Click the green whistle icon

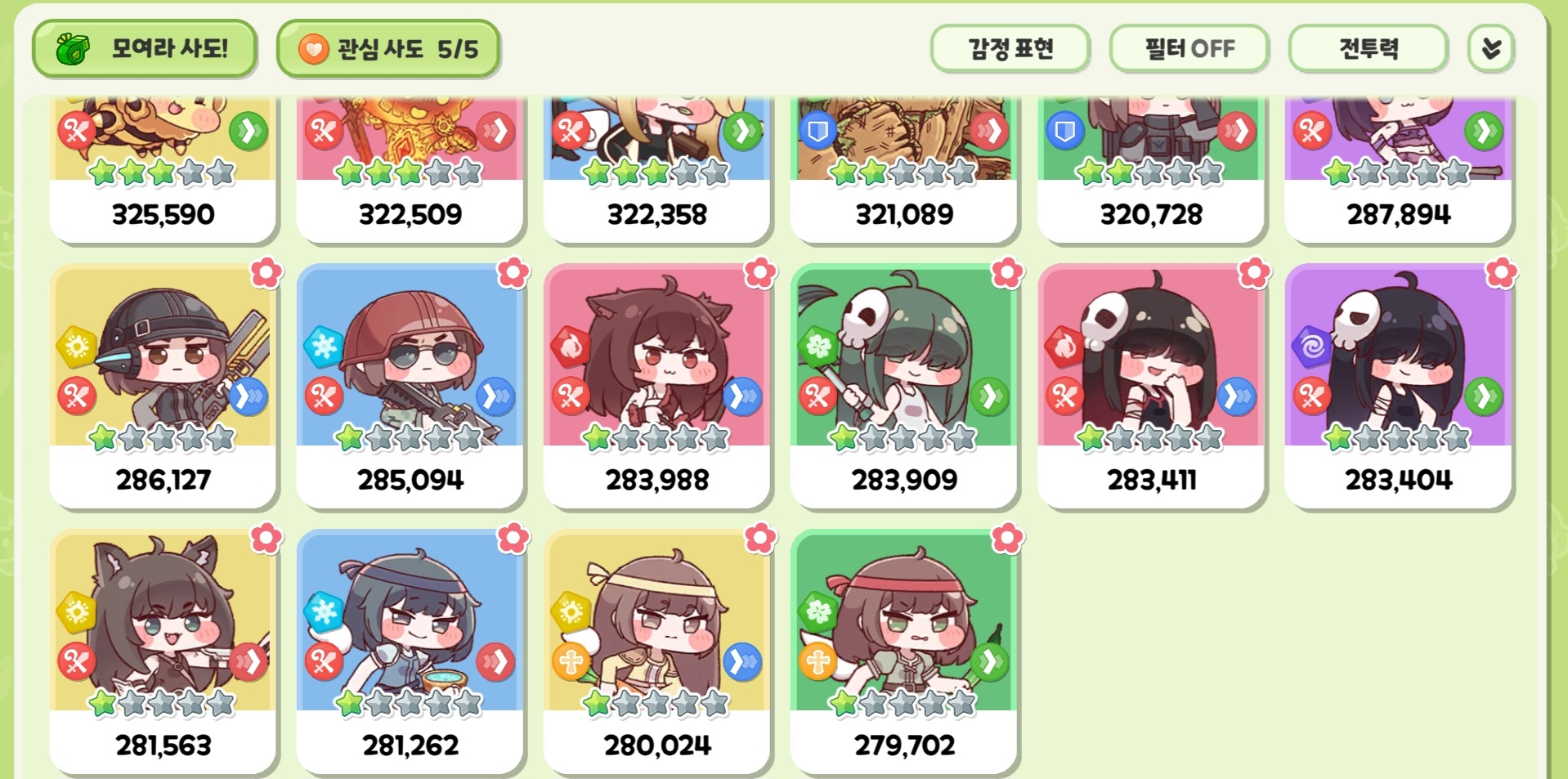coord(72,49)
